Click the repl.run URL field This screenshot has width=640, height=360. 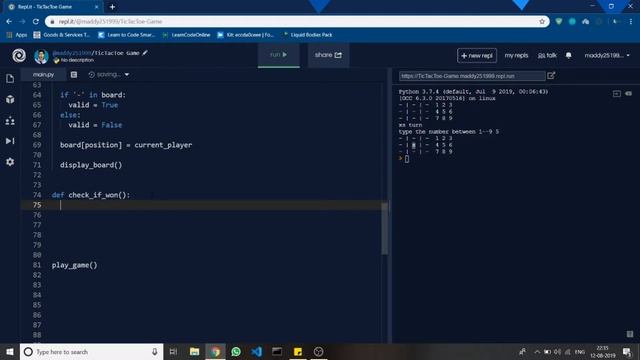[472, 76]
